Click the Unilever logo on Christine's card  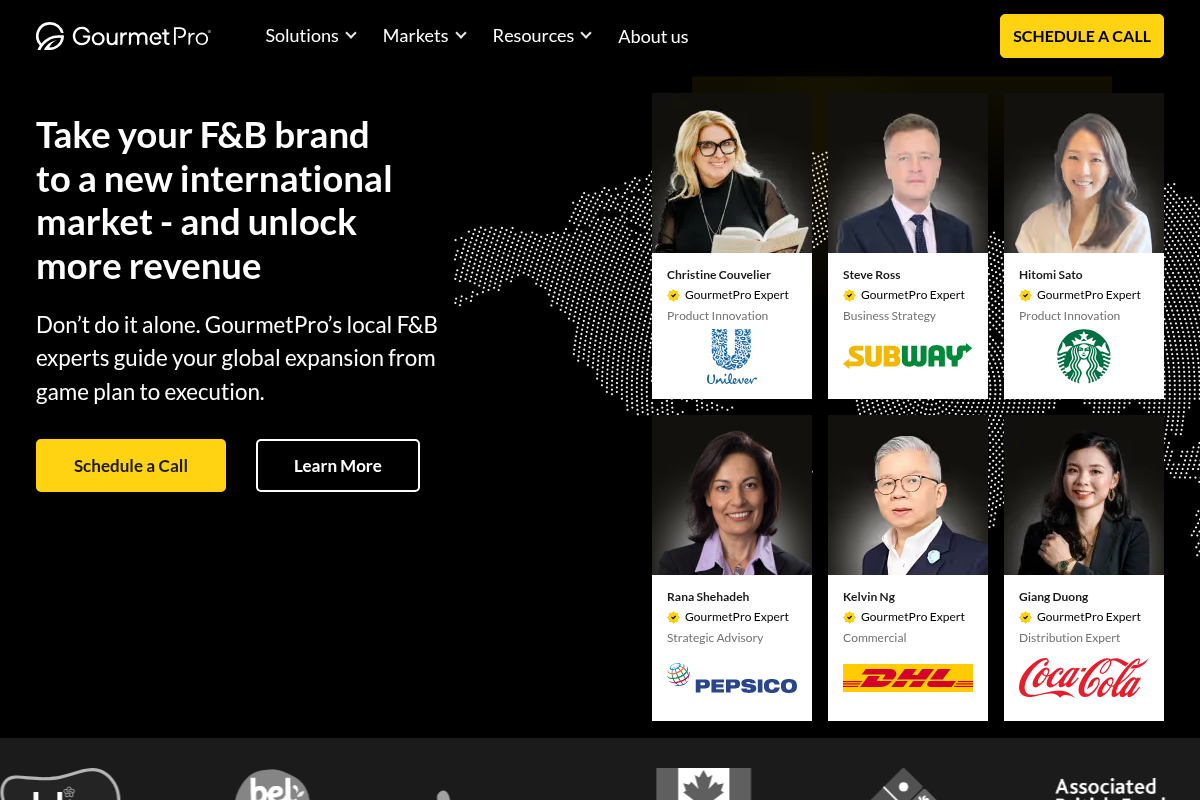[x=732, y=357]
